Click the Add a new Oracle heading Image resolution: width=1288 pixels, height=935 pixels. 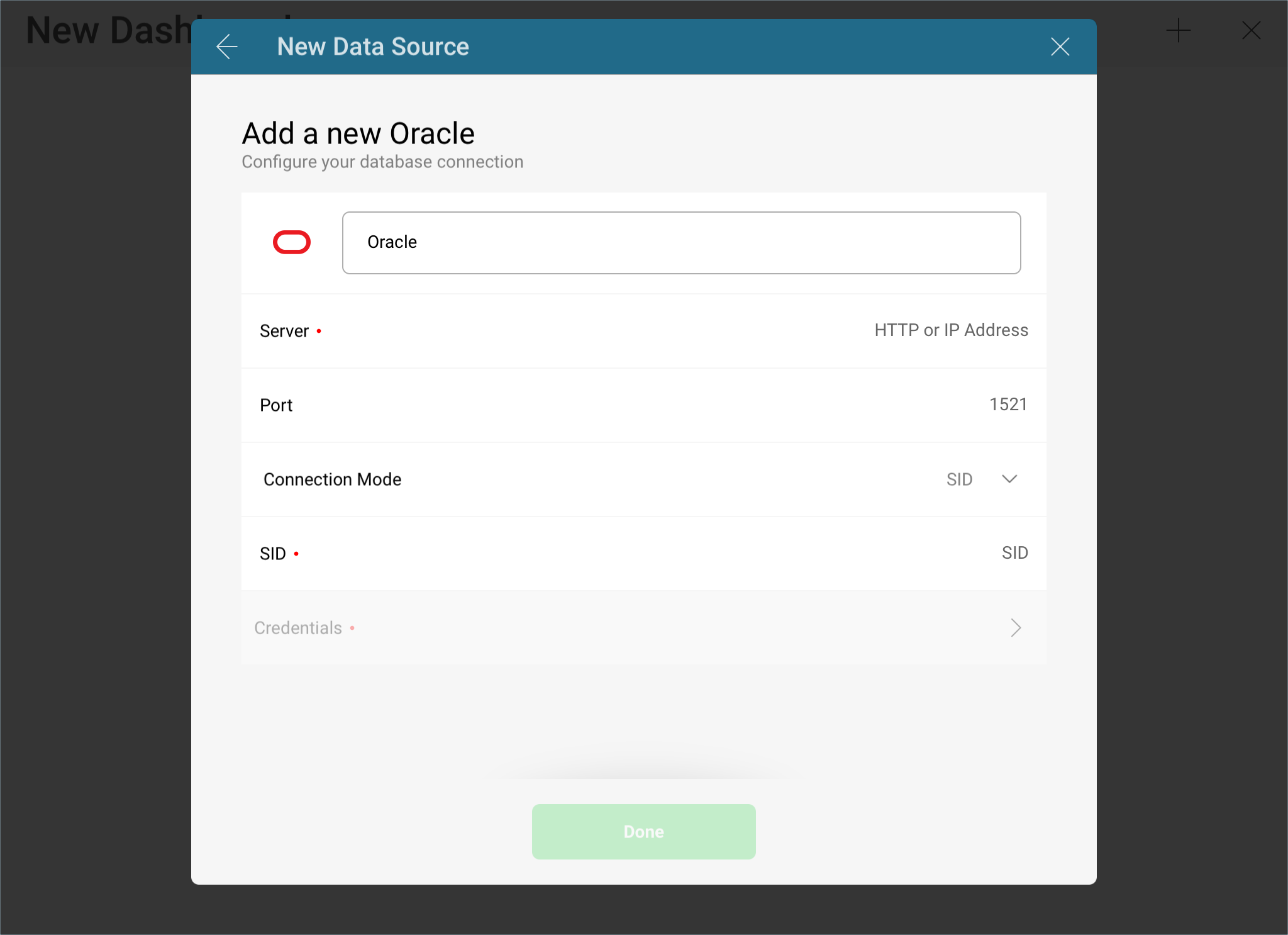[358, 133]
